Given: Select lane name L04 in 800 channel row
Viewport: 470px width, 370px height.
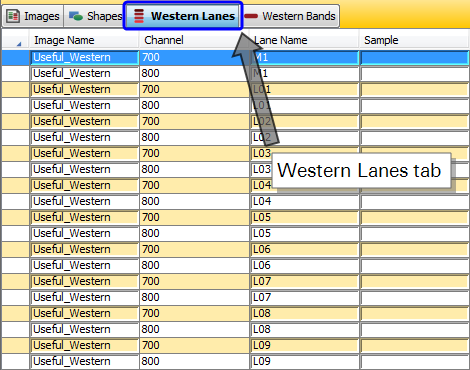Looking at the screenshot, I should coord(304,201).
